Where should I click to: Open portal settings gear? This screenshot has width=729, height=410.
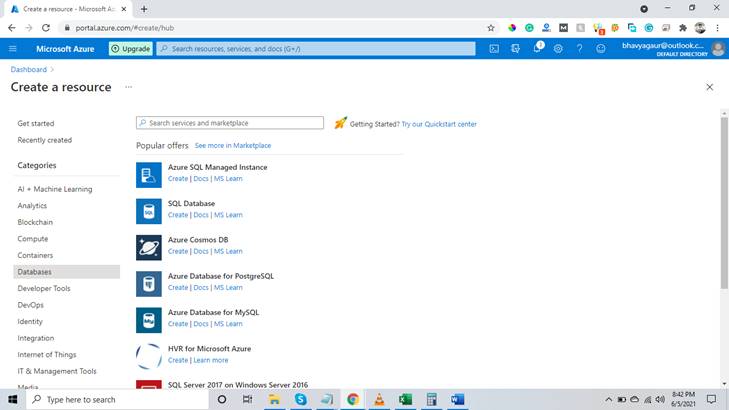pyautogui.click(x=558, y=48)
